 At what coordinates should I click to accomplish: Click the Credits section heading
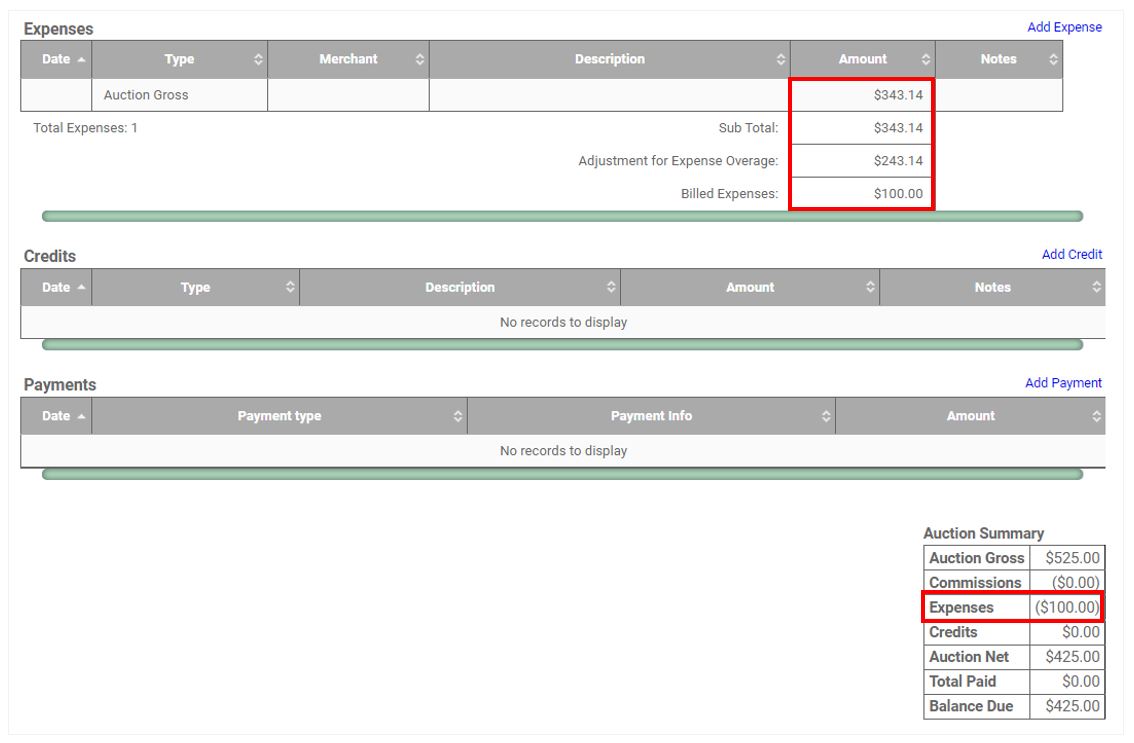click(50, 256)
